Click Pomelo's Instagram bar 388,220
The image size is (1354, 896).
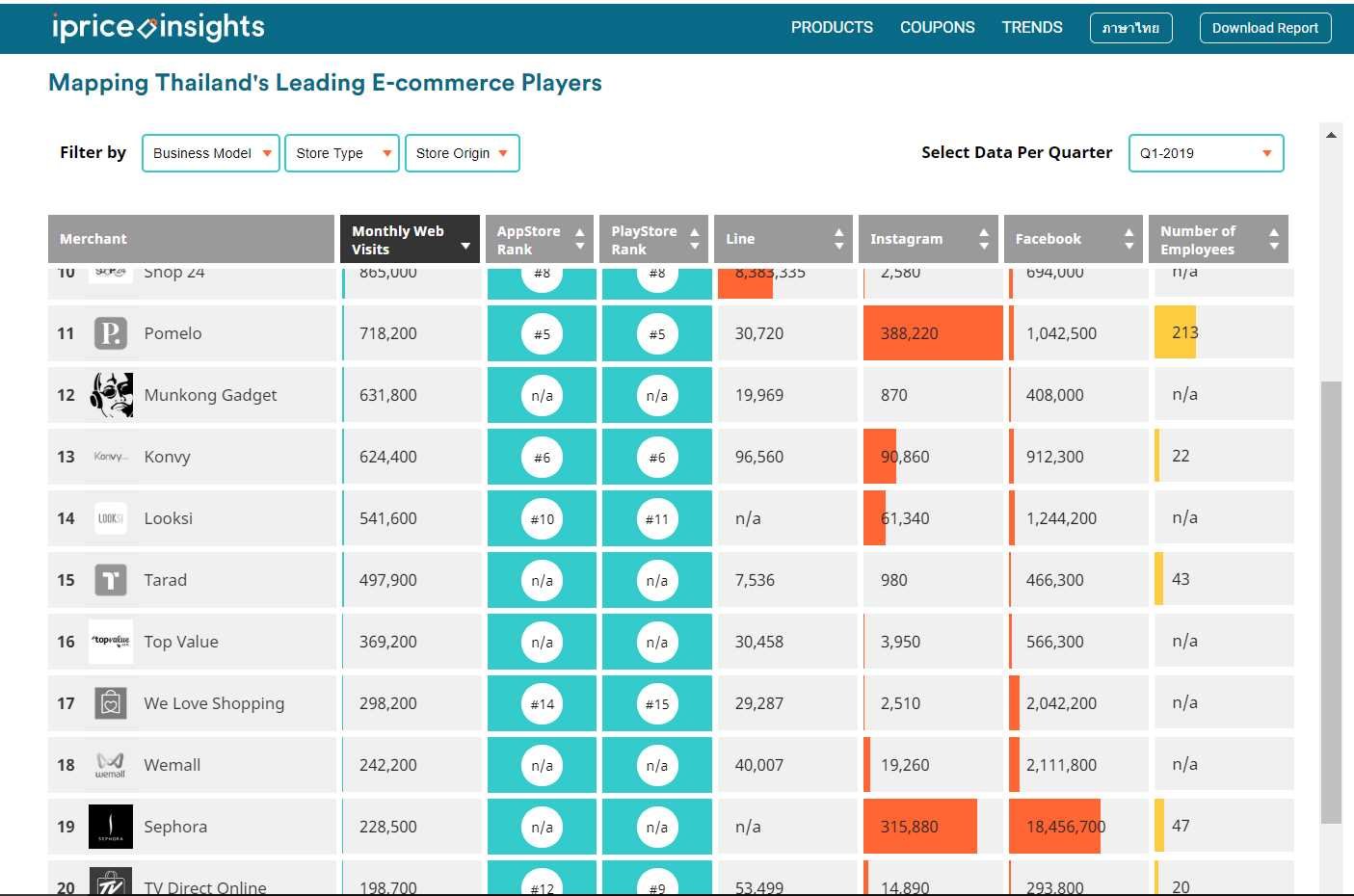(933, 333)
